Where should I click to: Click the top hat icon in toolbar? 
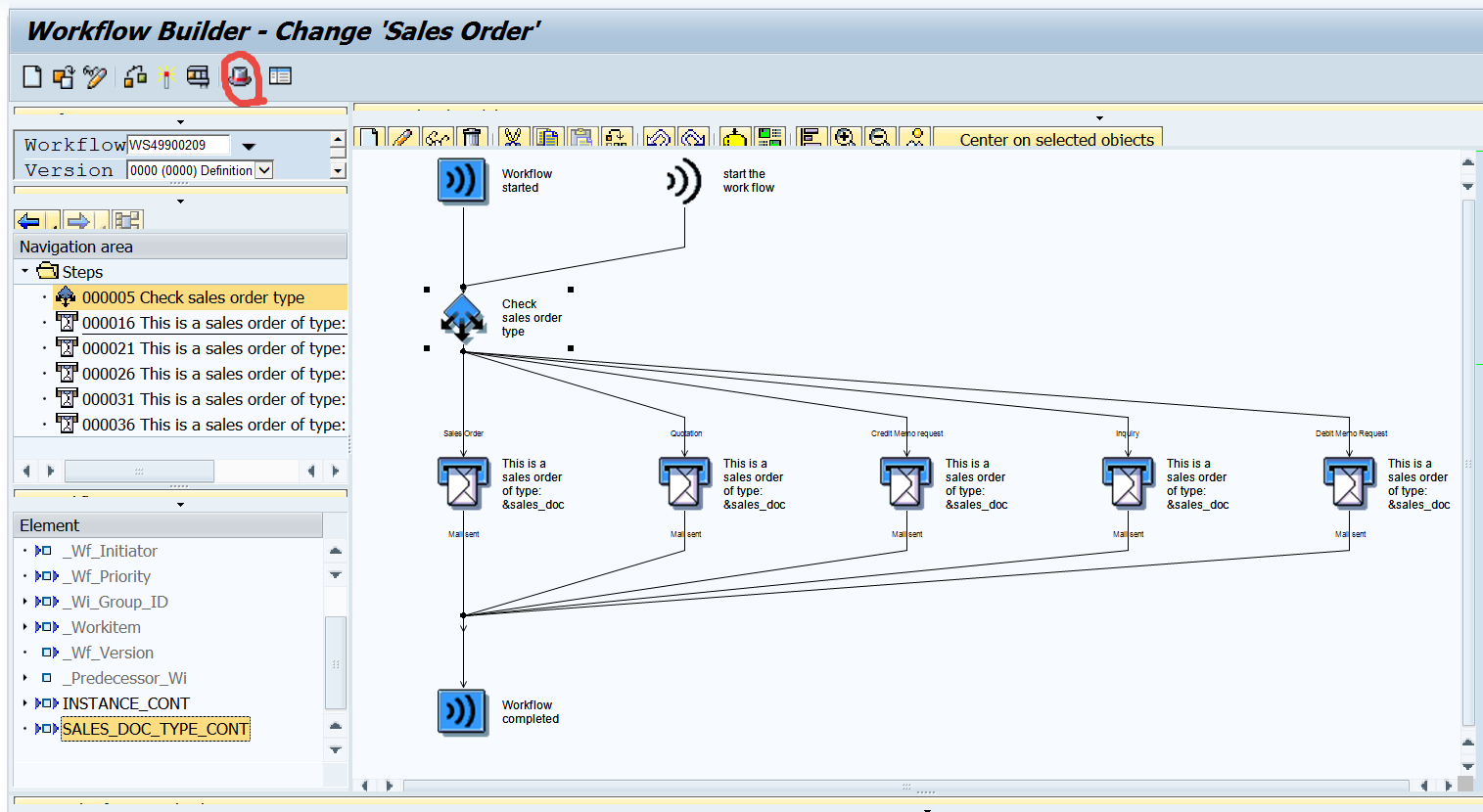(240, 76)
